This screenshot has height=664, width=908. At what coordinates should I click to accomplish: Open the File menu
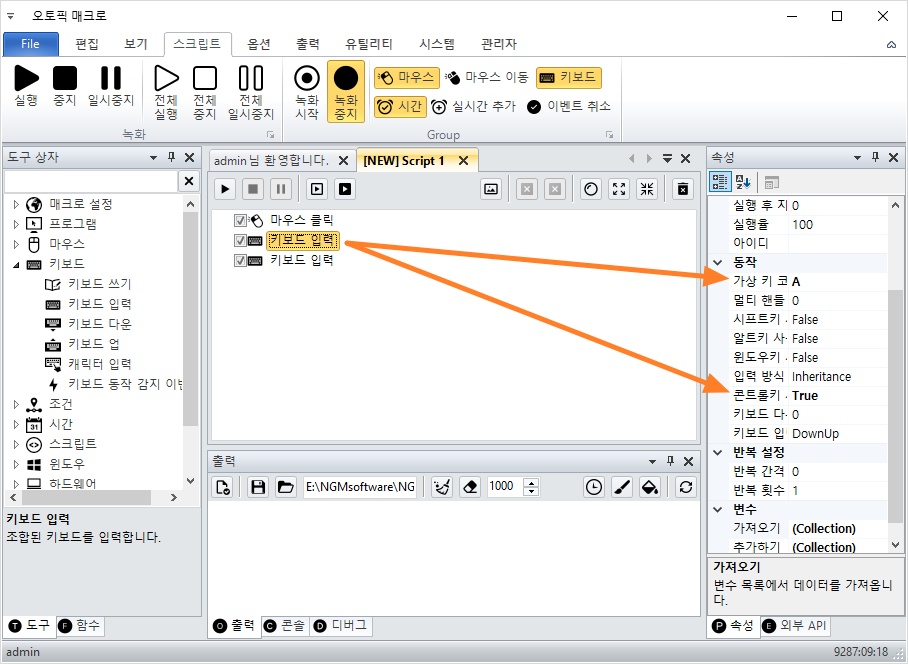(x=31, y=44)
